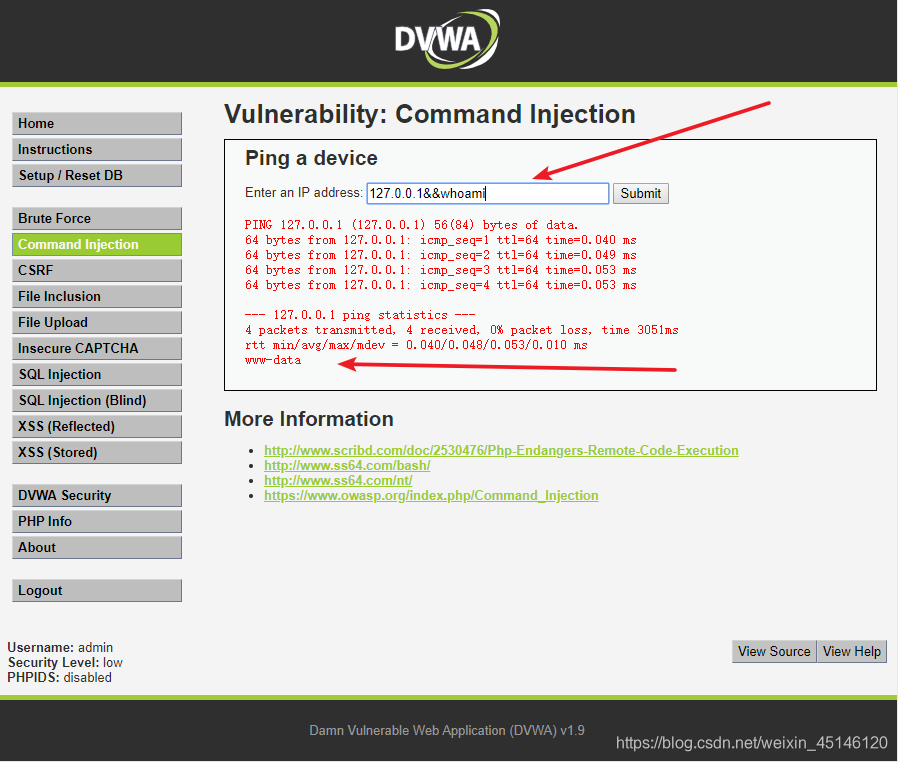Viewport: 898px width, 762px height.
Task: Open XSS (Reflected) module
Action: 97,427
